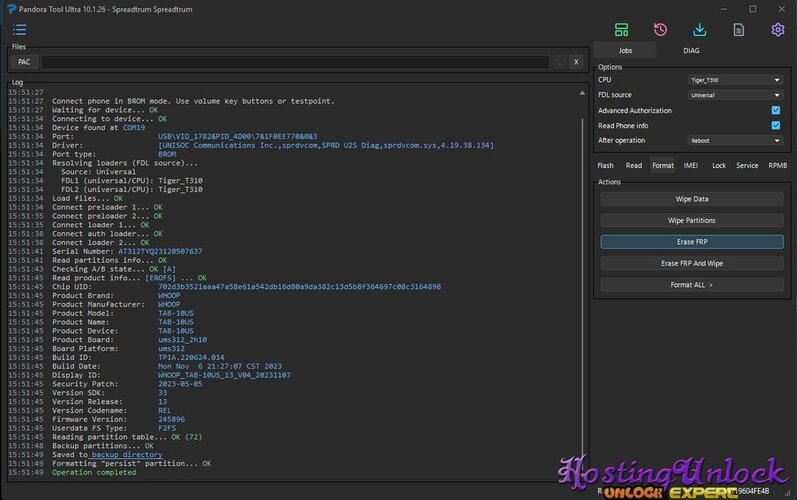Open the backup directory link in log
This screenshot has width=797, height=500.
(127, 455)
